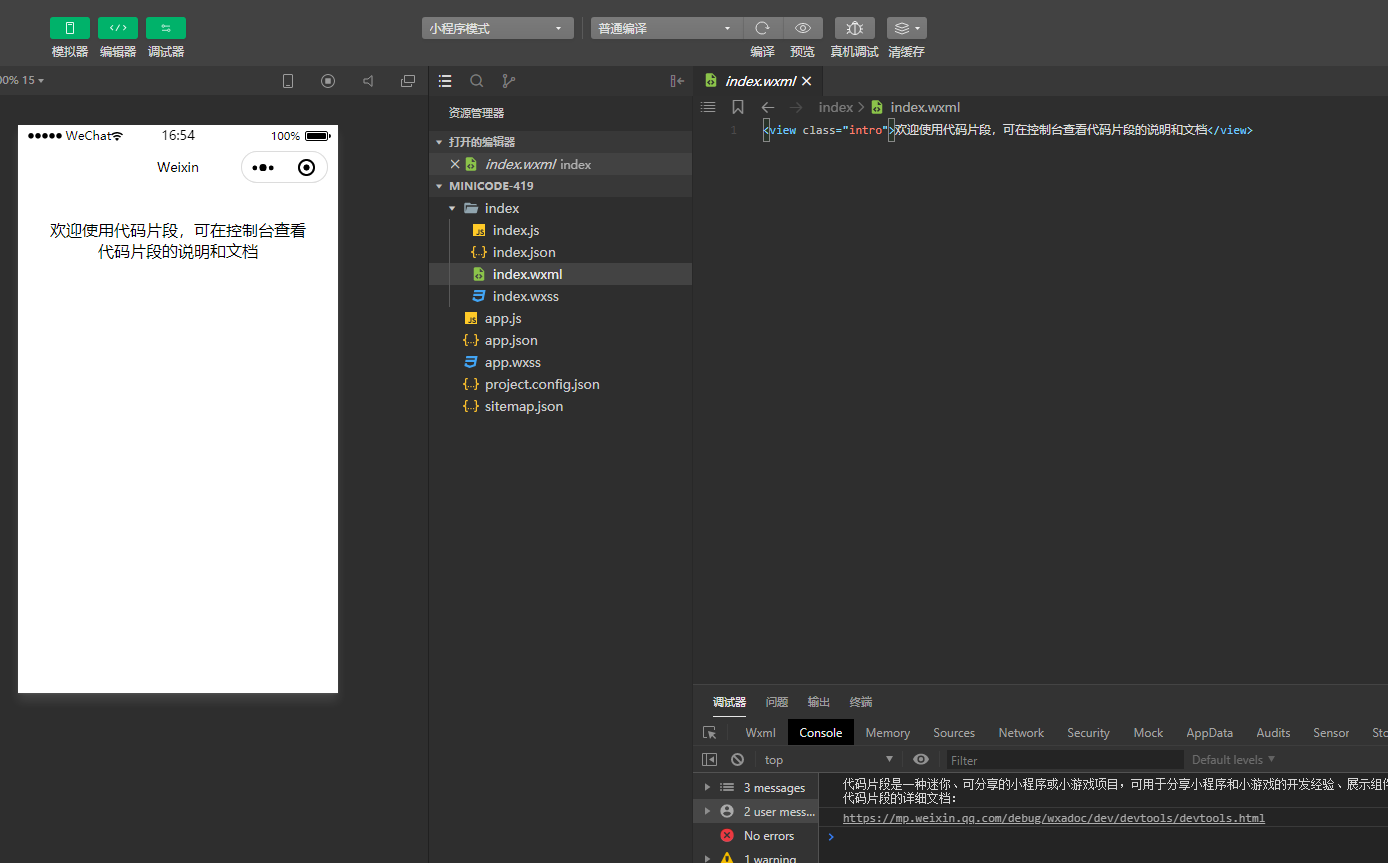Click the simulator record icon
Screen dimensions: 1388x863
pos(328,81)
